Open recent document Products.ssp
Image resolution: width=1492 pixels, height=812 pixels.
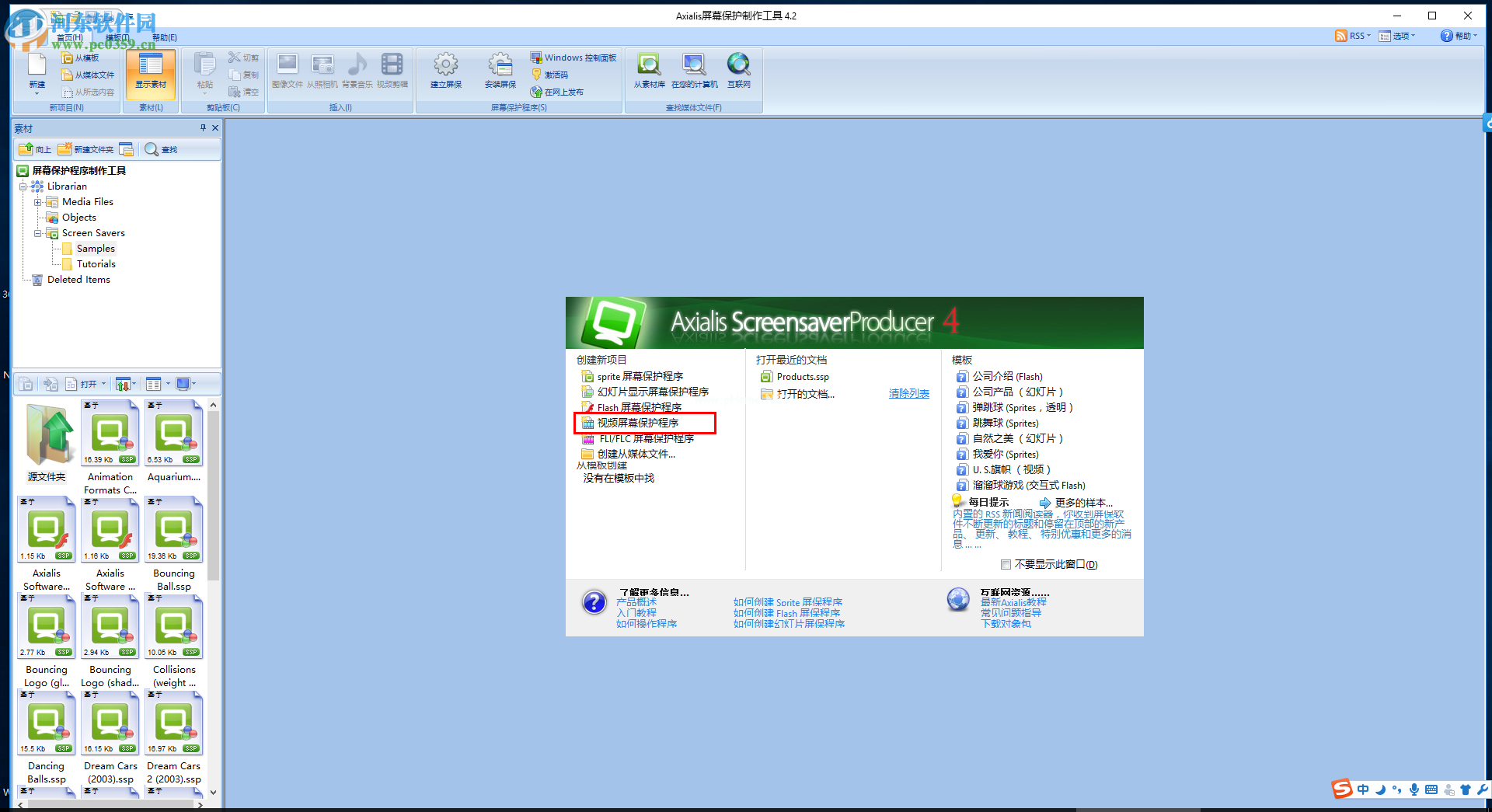tap(802, 377)
